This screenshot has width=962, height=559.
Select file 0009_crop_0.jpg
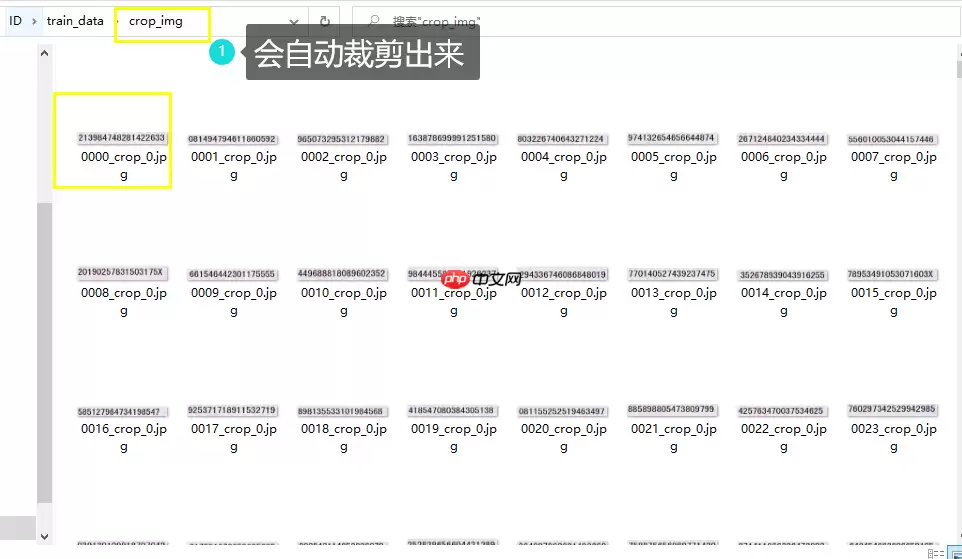pyautogui.click(x=234, y=292)
